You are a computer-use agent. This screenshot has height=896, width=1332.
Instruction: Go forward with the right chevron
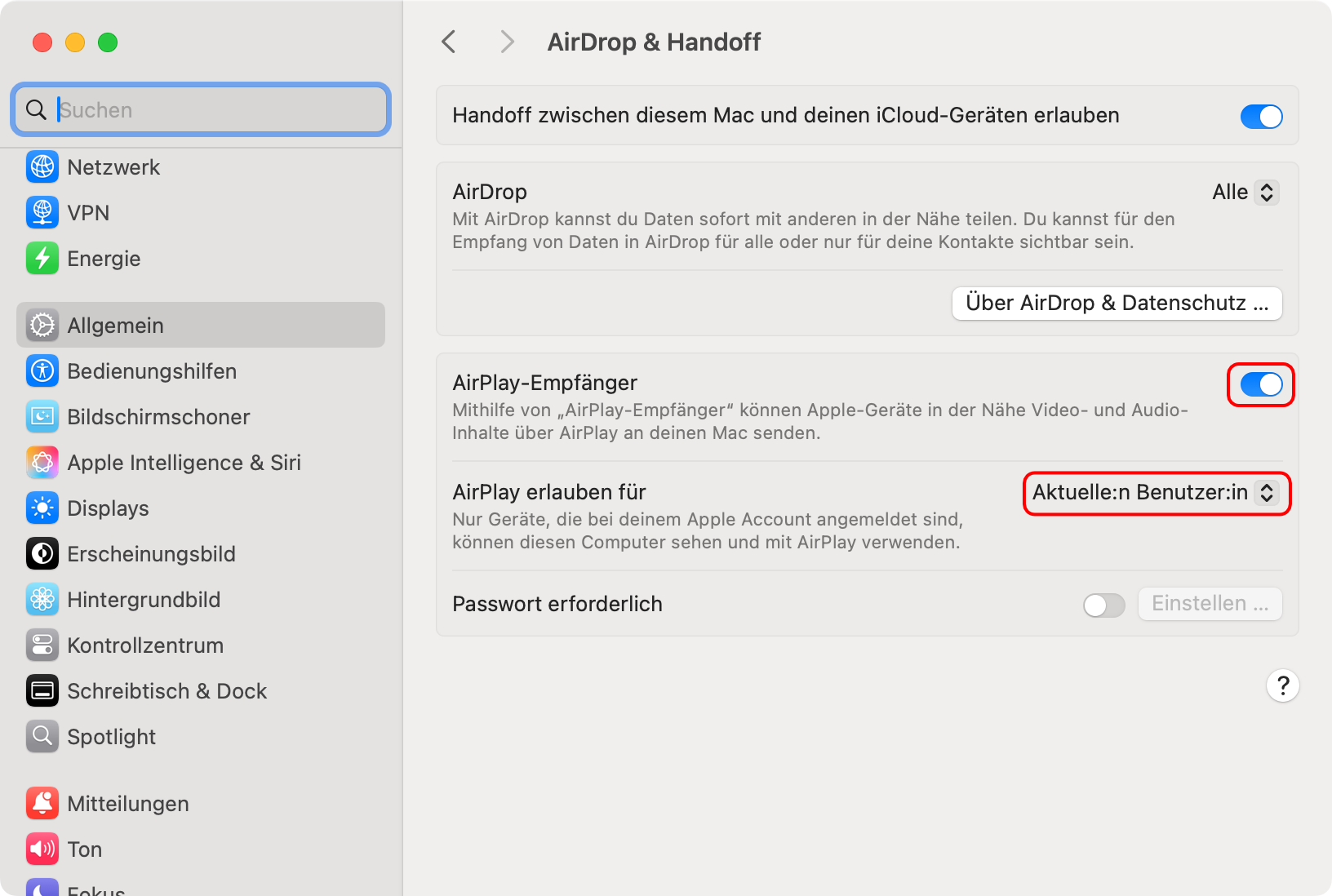[507, 42]
